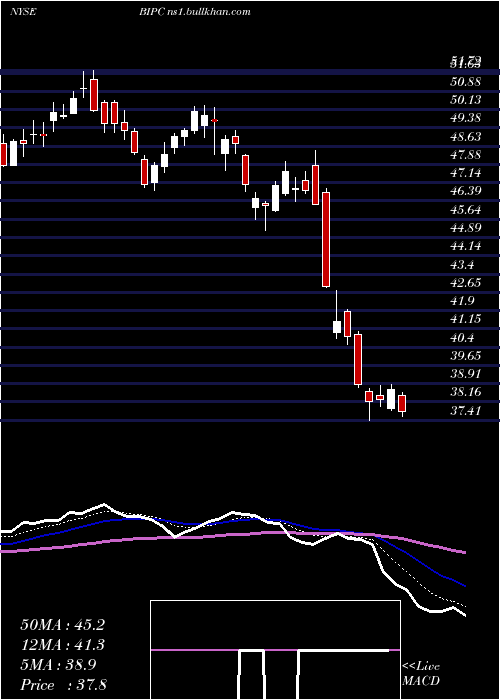Select the 47.88 price axis label
The height and width of the screenshot is (700, 500).
pyautogui.click(x=466, y=155)
